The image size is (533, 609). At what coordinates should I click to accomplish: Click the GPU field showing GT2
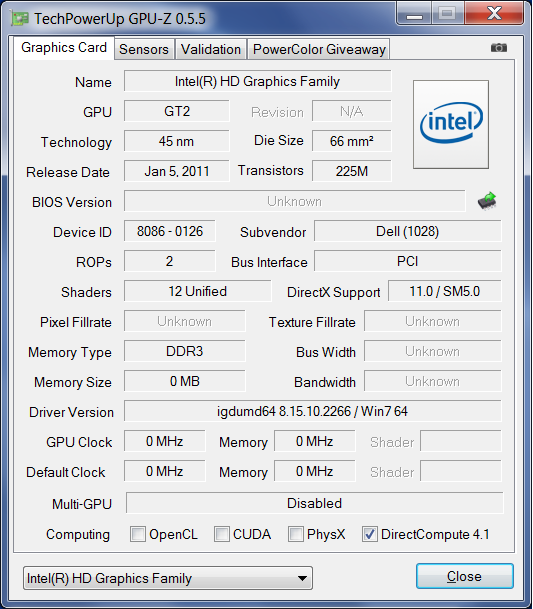(x=177, y=111)
